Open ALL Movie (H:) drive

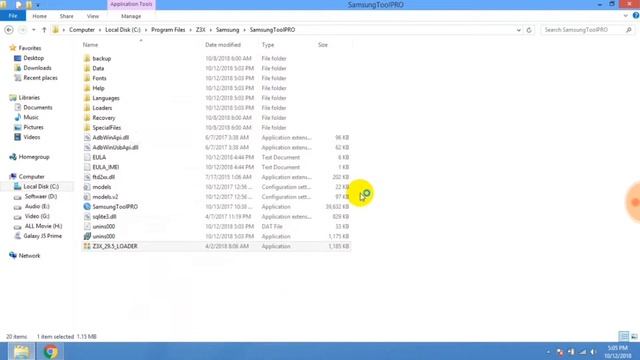click(43, 226)
